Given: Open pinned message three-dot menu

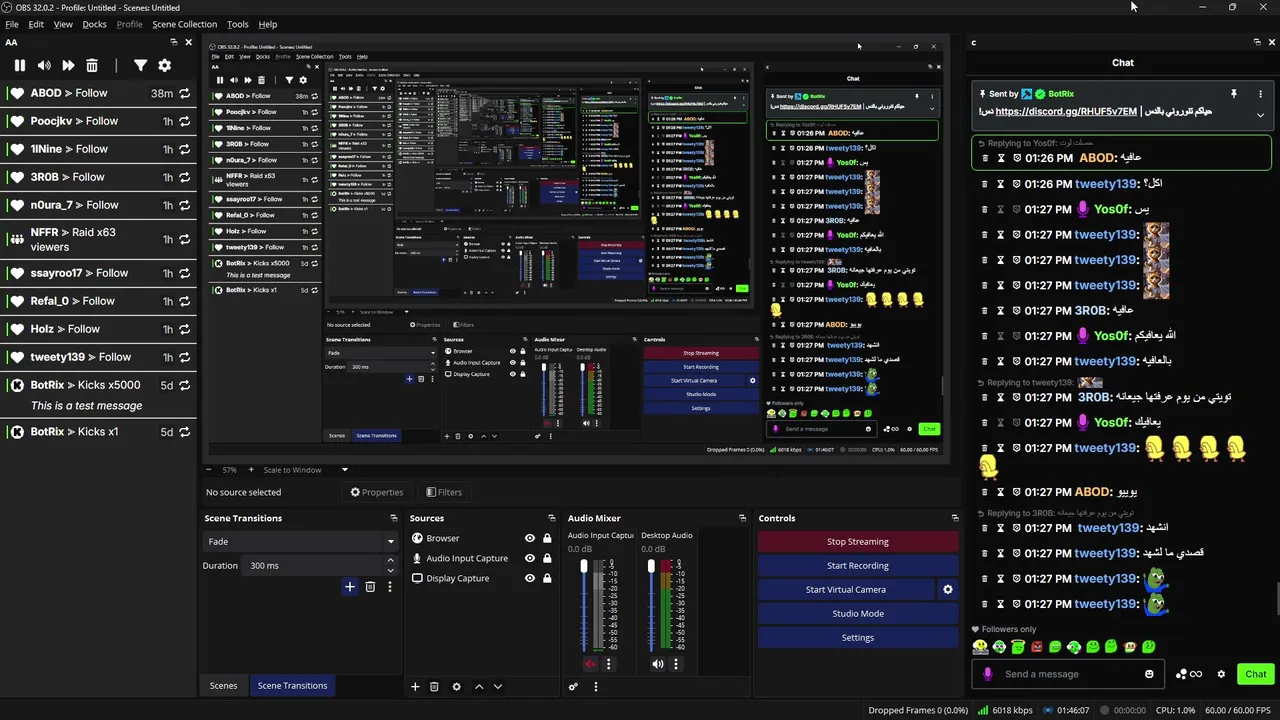Looking at the screenshot, I should point(1261,94).
